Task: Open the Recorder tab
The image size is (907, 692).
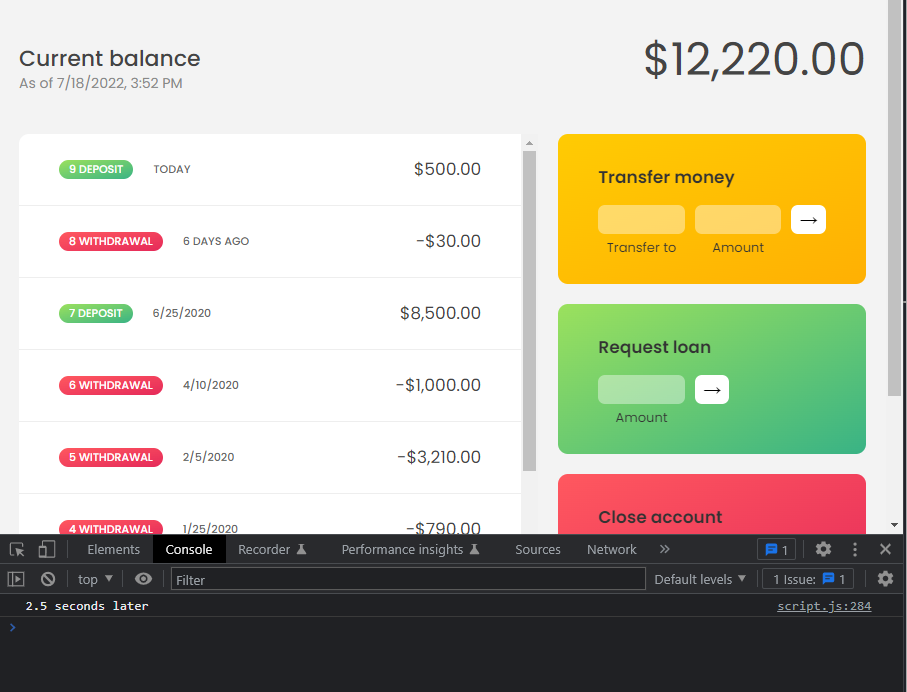Action: pos(271,549)
